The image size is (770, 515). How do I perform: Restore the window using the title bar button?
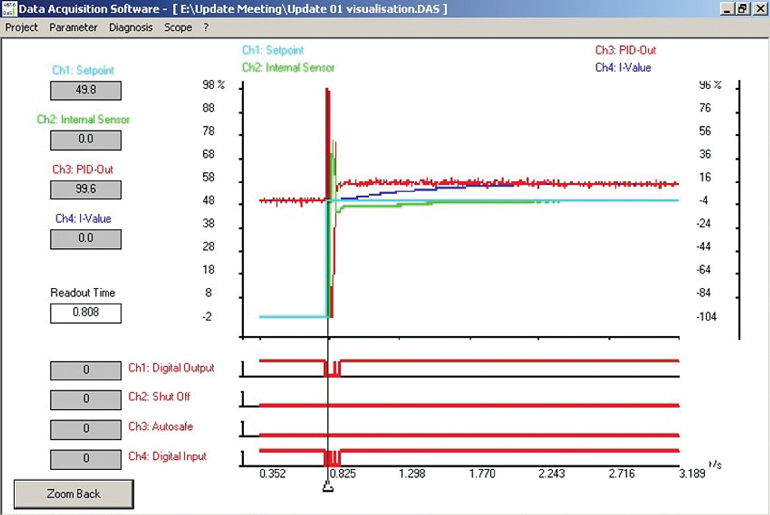click(x=743, y=9)
